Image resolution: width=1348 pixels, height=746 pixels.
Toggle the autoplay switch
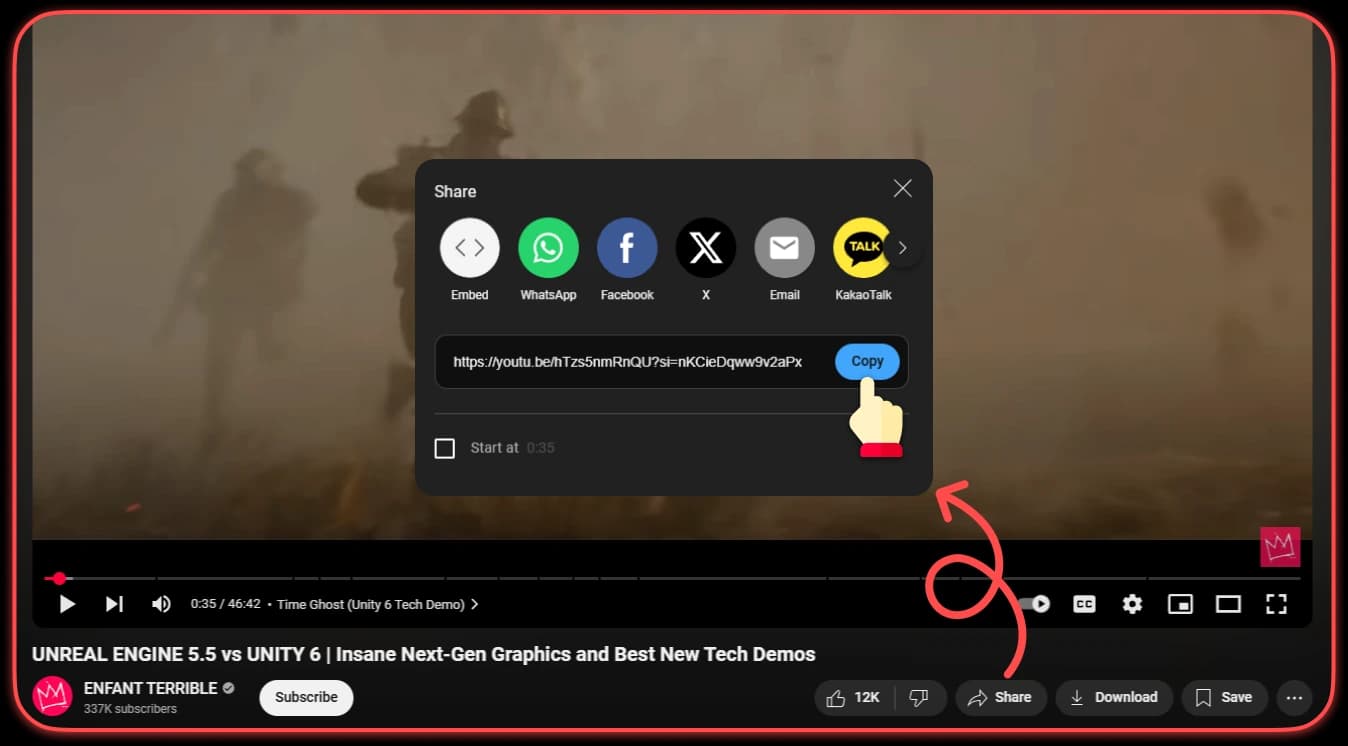click(x=1034, y=604)
